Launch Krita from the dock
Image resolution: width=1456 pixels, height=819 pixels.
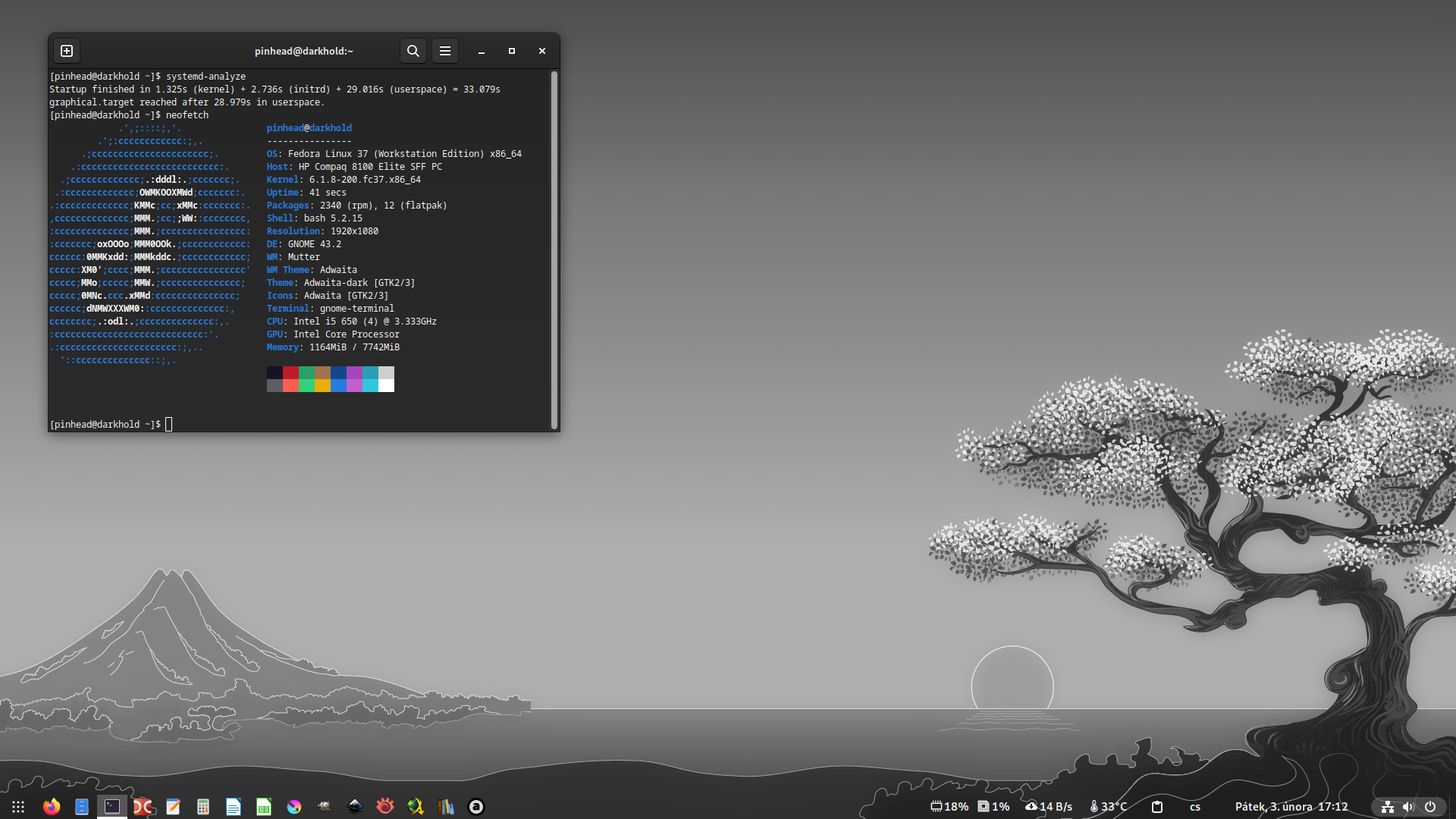(294, 807)
